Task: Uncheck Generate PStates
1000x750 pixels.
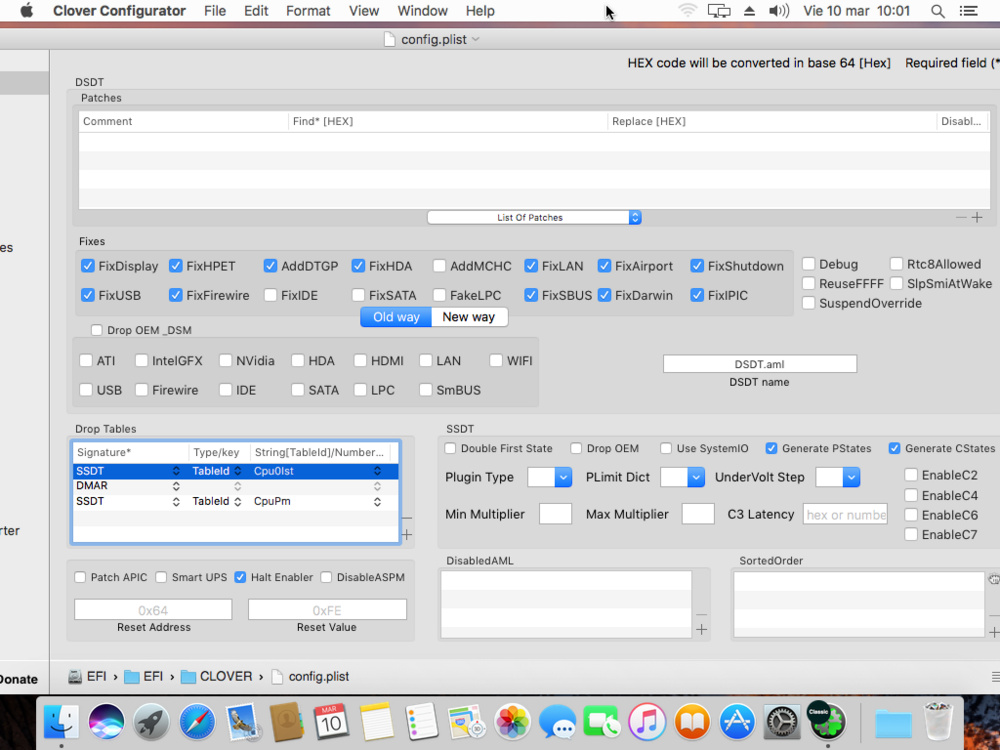Action: [771, 448]
